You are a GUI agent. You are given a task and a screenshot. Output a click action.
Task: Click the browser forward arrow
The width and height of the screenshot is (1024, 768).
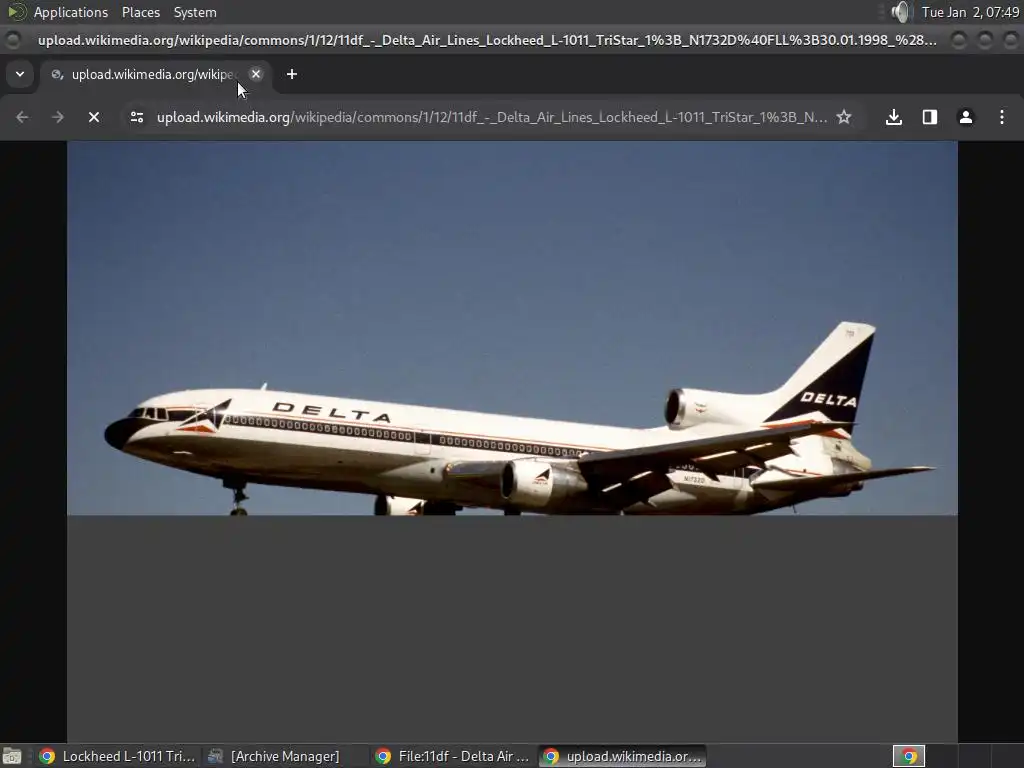(x=58, y=117)
